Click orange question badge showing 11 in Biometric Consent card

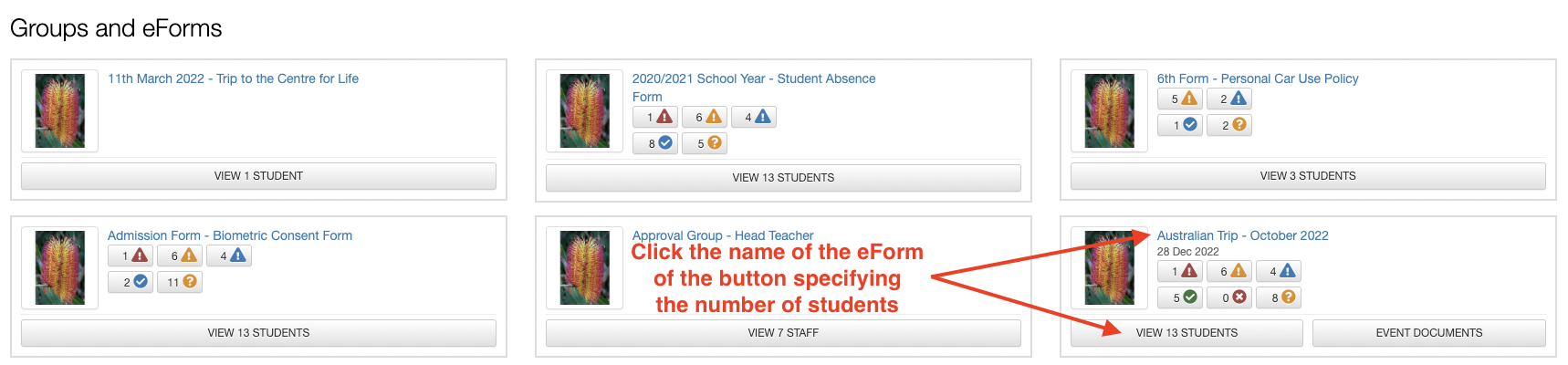tap(180, 282)
